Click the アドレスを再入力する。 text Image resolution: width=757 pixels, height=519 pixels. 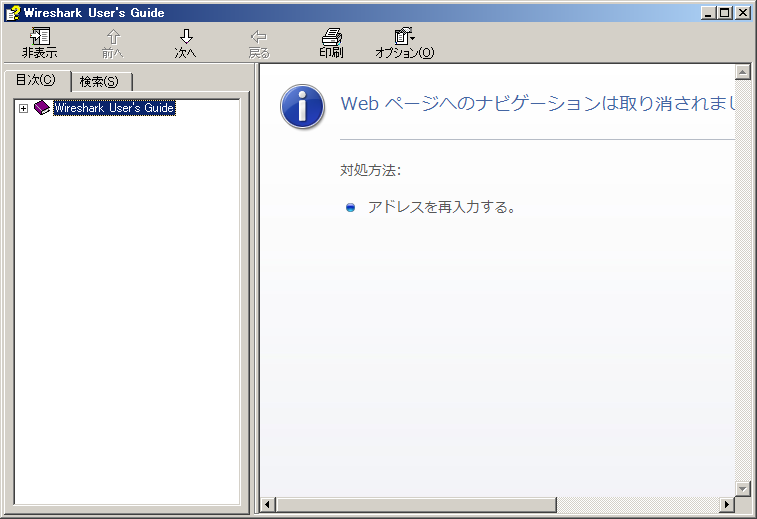click(442, 207)
